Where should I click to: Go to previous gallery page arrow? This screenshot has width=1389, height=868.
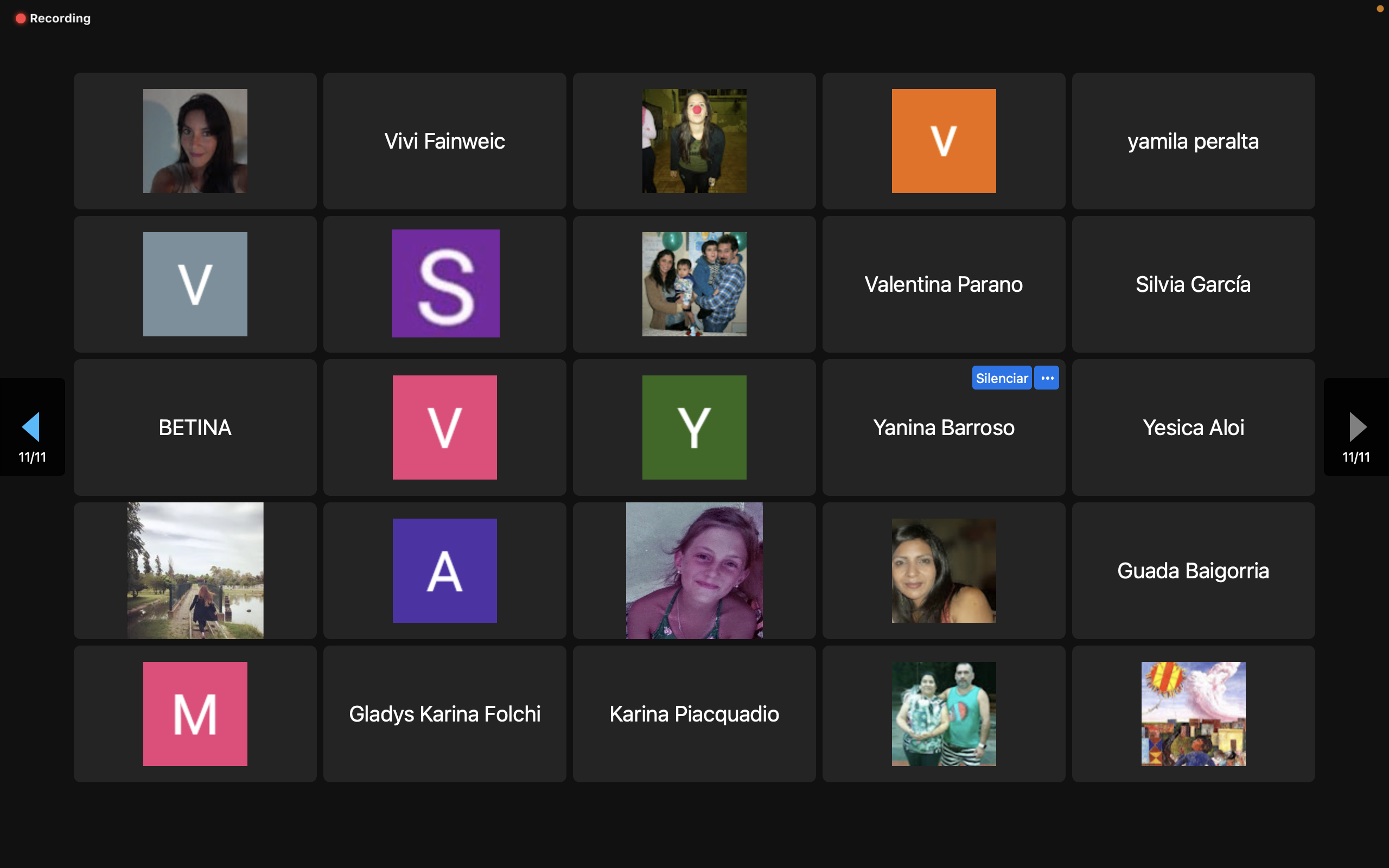click(31, 426)
